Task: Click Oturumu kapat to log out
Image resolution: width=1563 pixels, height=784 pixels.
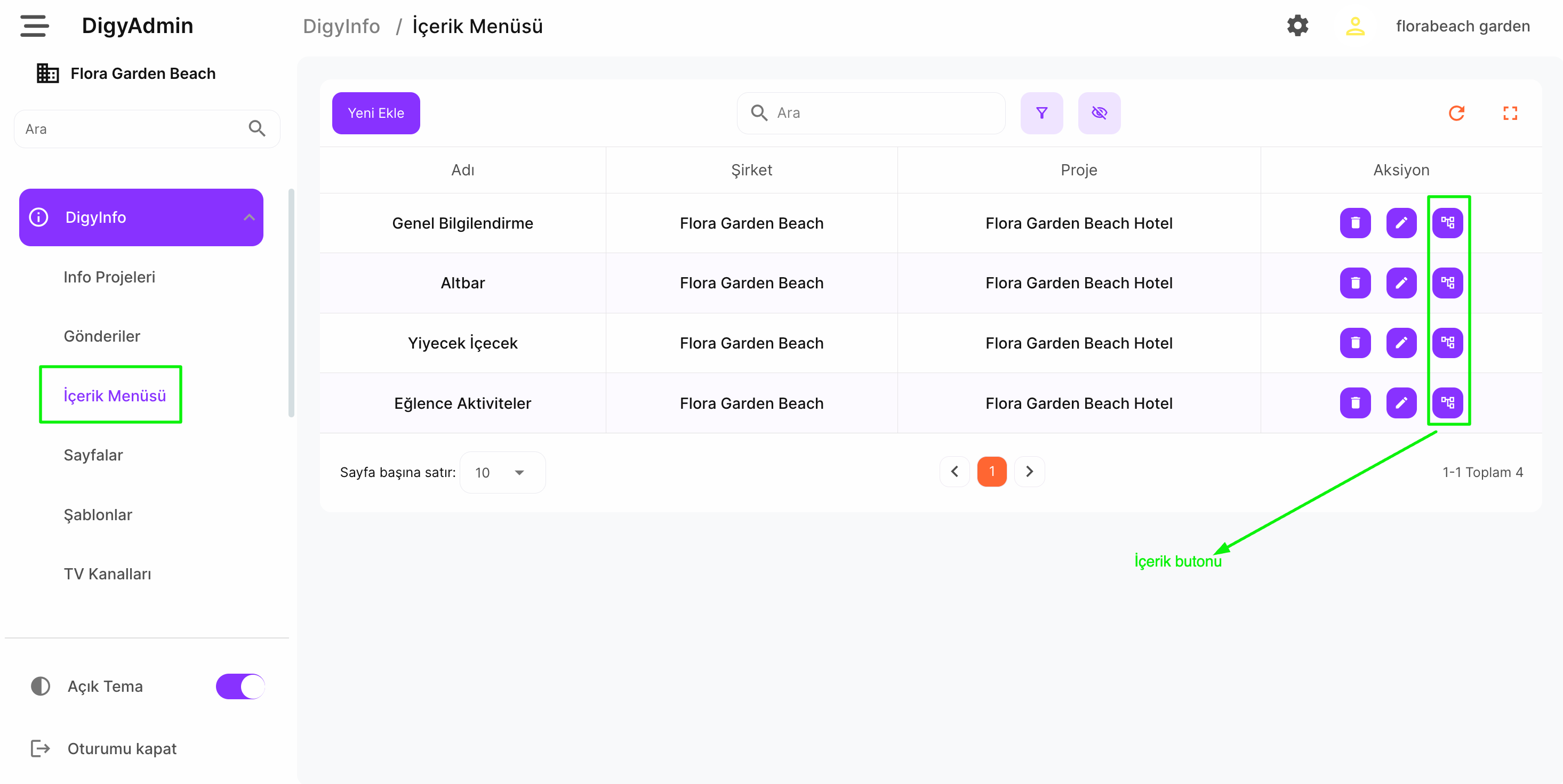Action: point(122,749)
